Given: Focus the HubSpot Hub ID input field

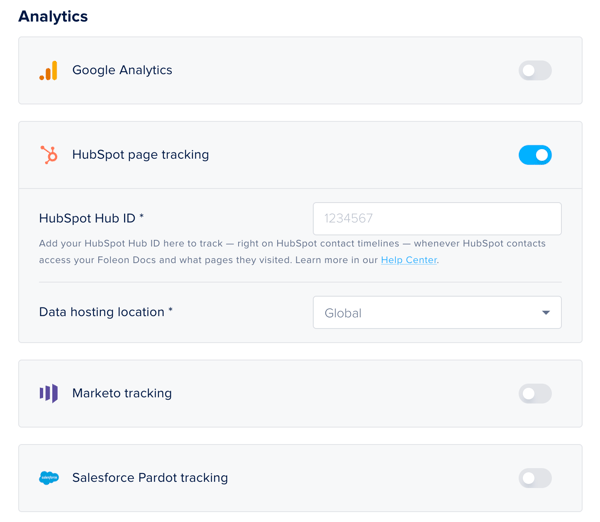Looking at the screenshot, I should click(x=436, y=218).
